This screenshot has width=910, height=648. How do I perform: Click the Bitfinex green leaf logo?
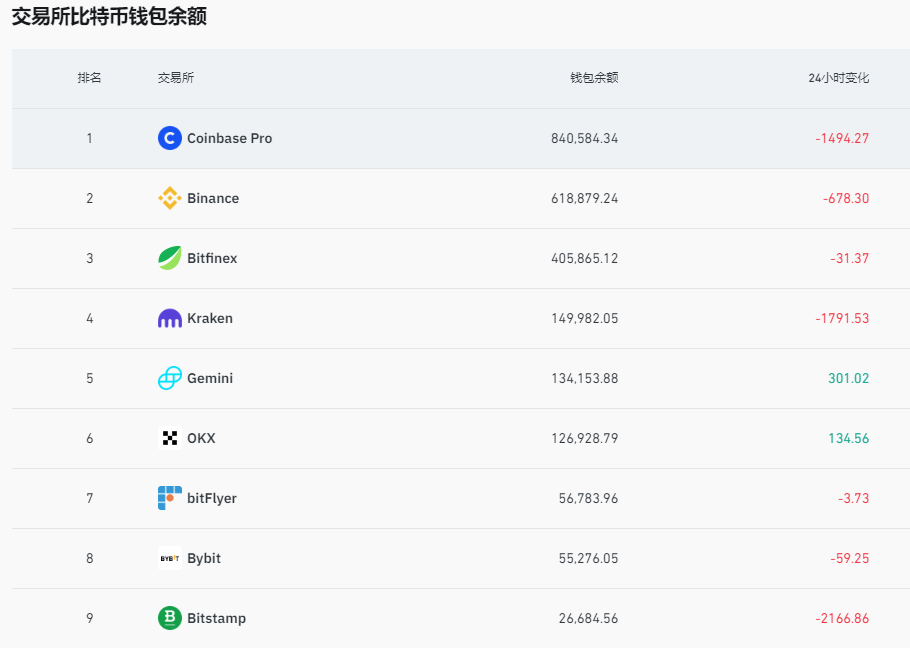coord(168,258)
